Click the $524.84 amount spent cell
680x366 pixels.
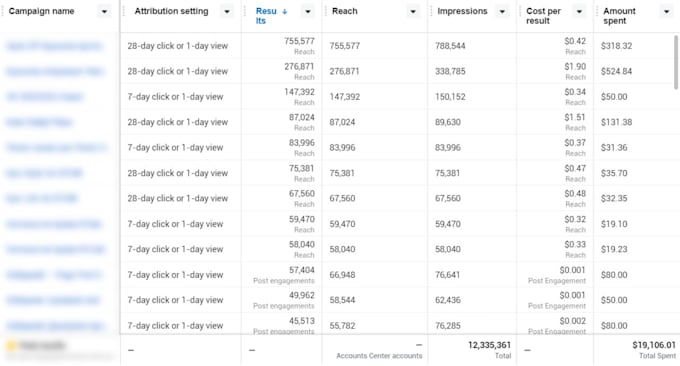616,71
